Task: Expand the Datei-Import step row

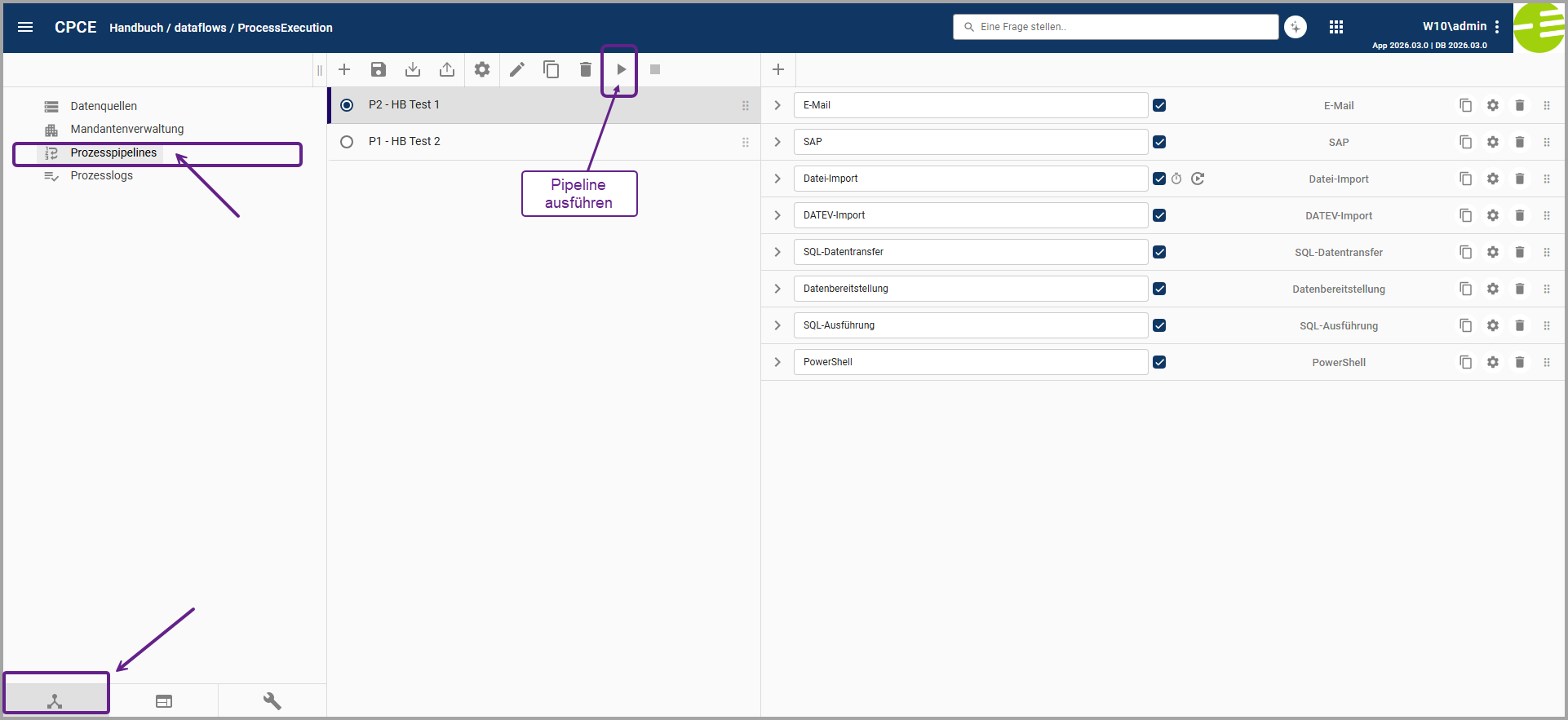Action: [x=777, y=179]
